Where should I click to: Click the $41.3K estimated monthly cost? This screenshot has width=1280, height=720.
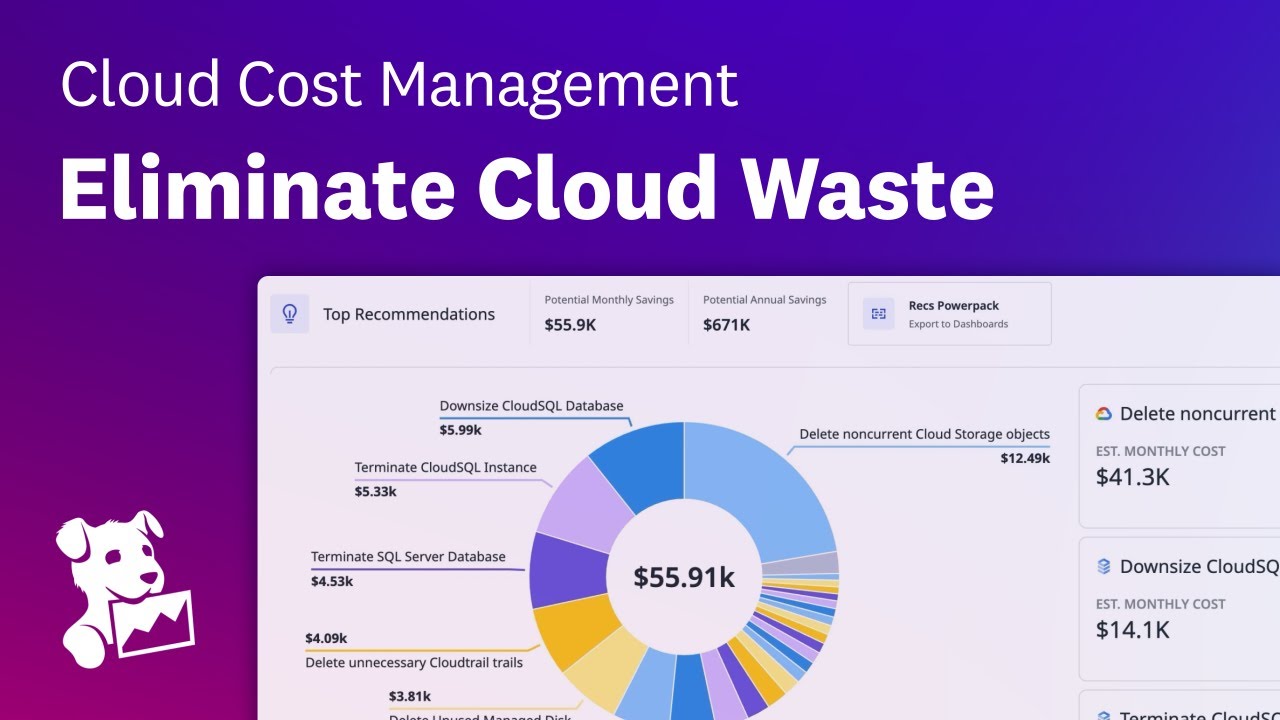1133,477
